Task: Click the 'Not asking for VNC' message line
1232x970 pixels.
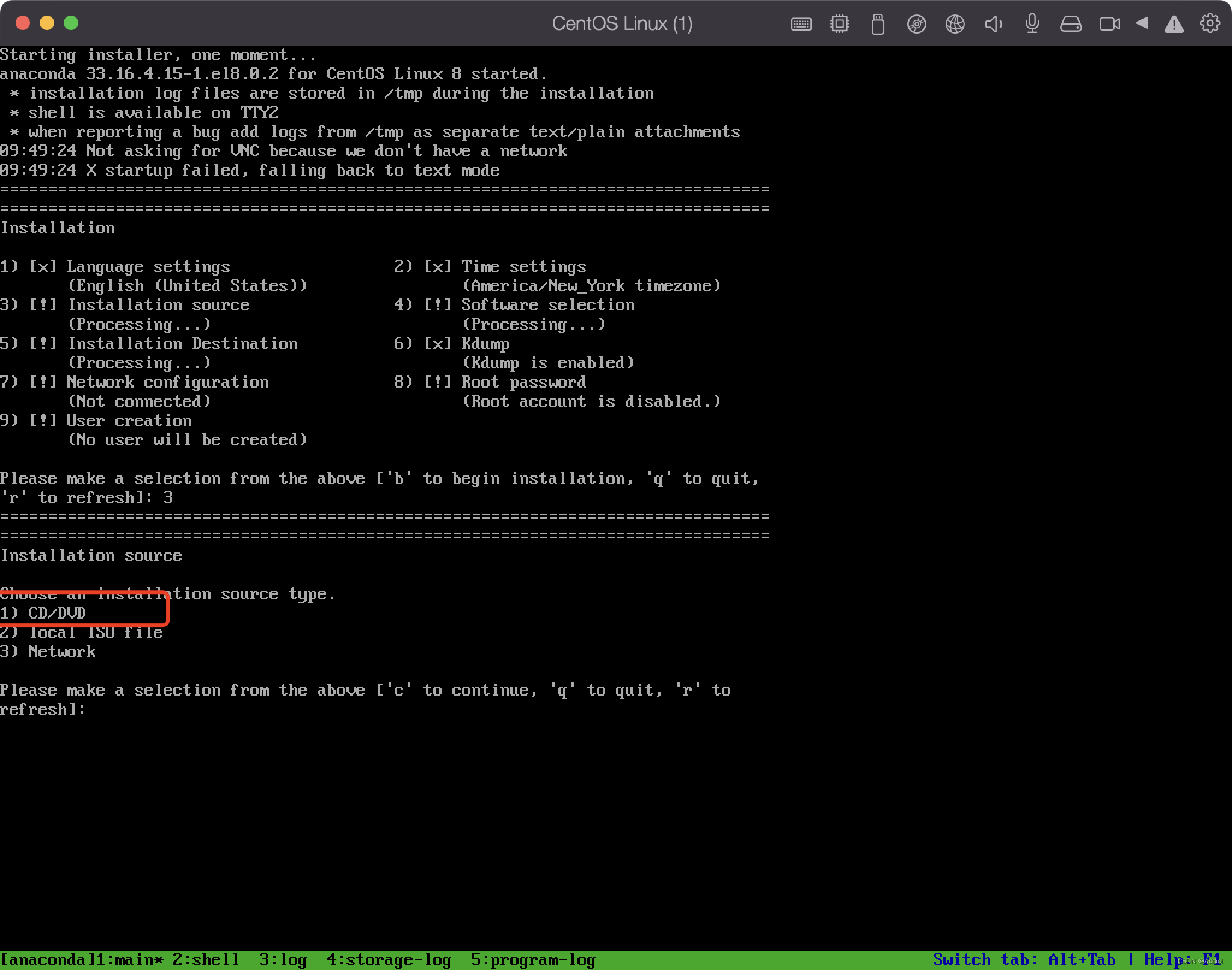Action: (283, 151)
